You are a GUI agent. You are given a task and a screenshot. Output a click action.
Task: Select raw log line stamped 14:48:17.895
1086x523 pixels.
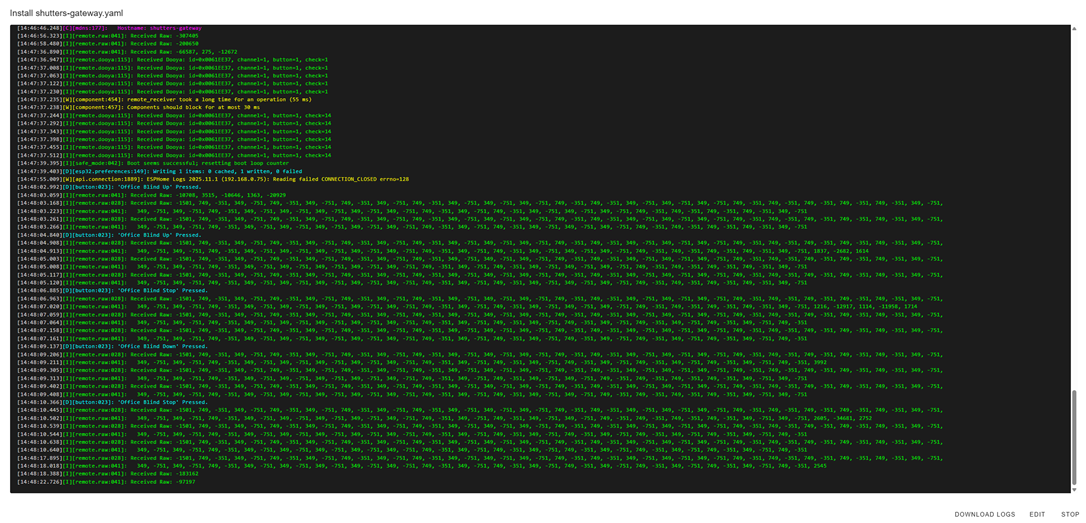click(x=480, y=458)
